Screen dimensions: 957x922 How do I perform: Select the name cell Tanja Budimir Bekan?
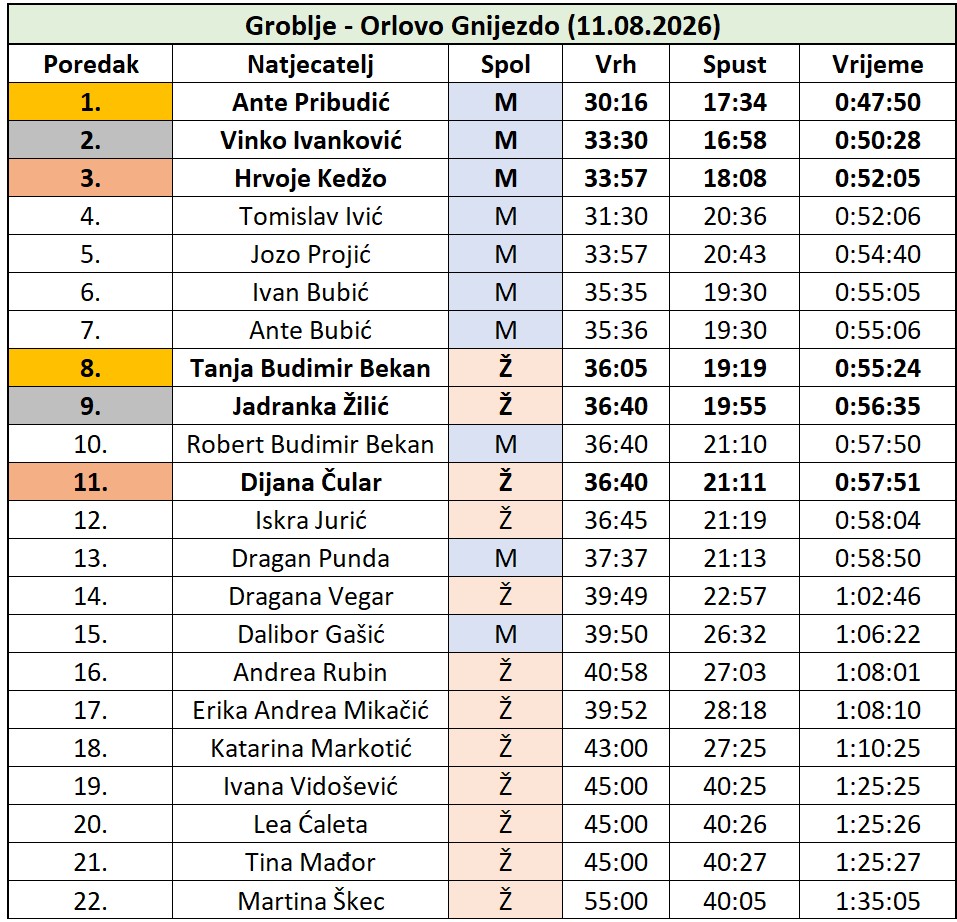tap(311, 368)
